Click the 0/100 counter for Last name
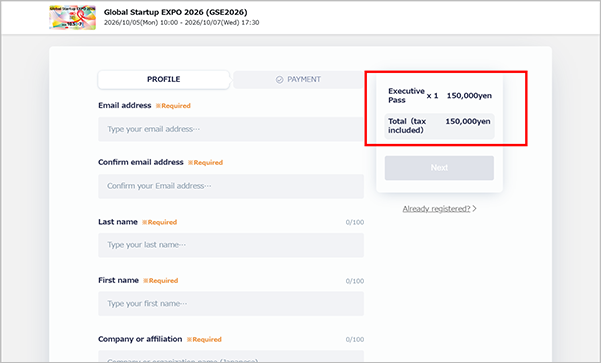 click(355, 222)
